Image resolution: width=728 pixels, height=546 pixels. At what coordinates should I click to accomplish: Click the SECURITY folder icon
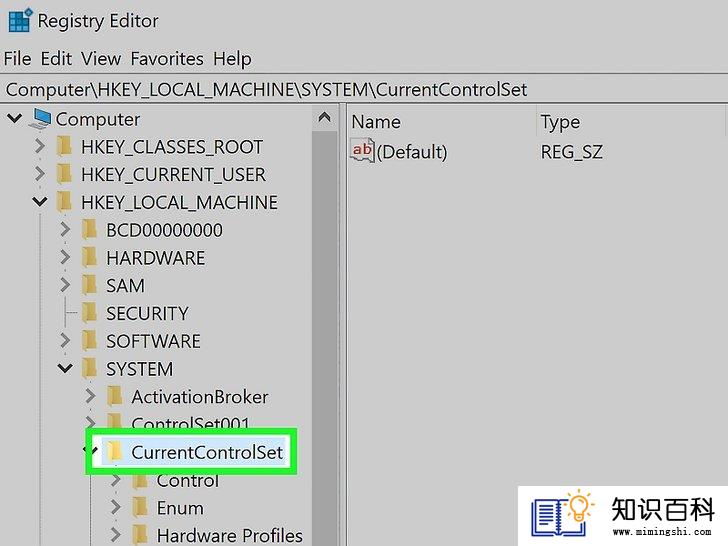(90, 313)
